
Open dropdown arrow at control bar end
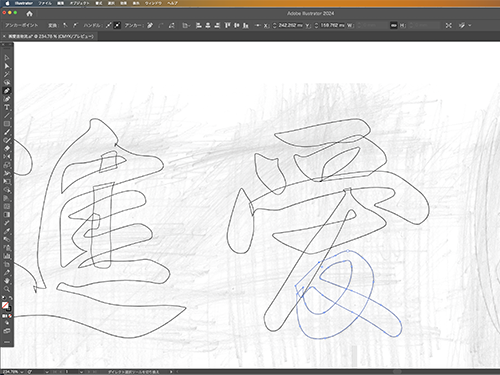pyautogui.click(x=470, y=25)
